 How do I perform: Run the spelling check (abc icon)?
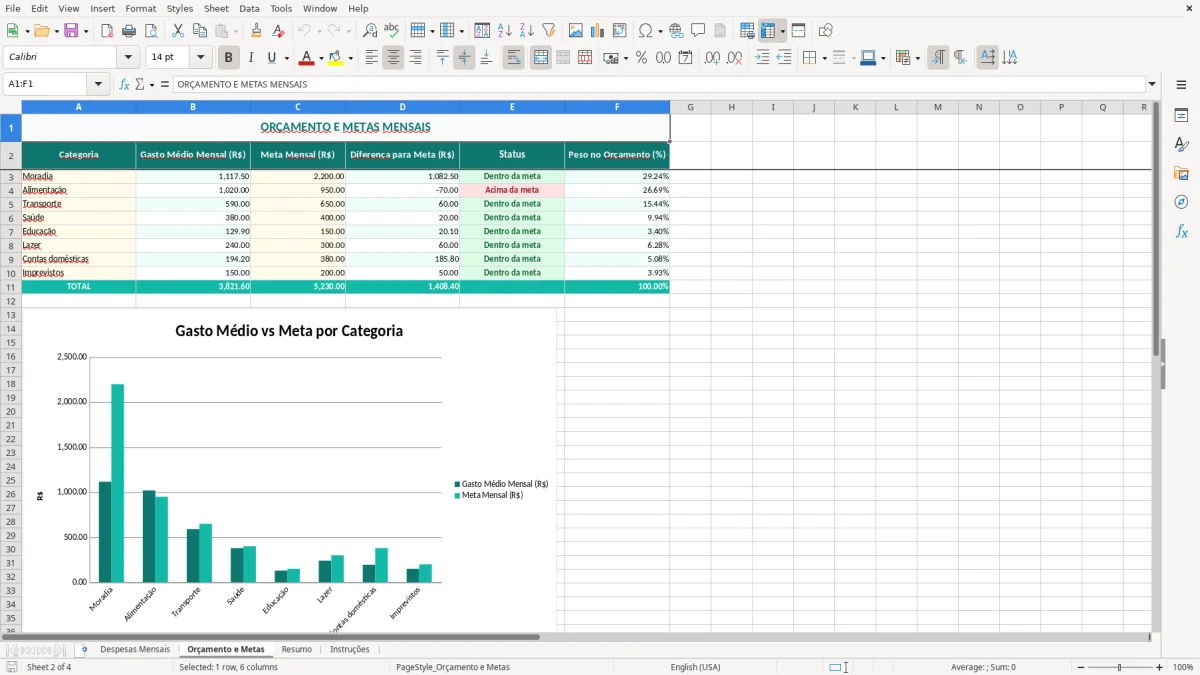(x=392, y=31)
